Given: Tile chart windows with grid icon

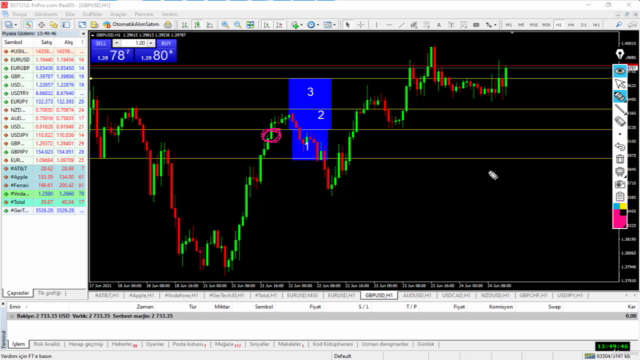Looking at the screenshot, I should click(x=250, y=25).
